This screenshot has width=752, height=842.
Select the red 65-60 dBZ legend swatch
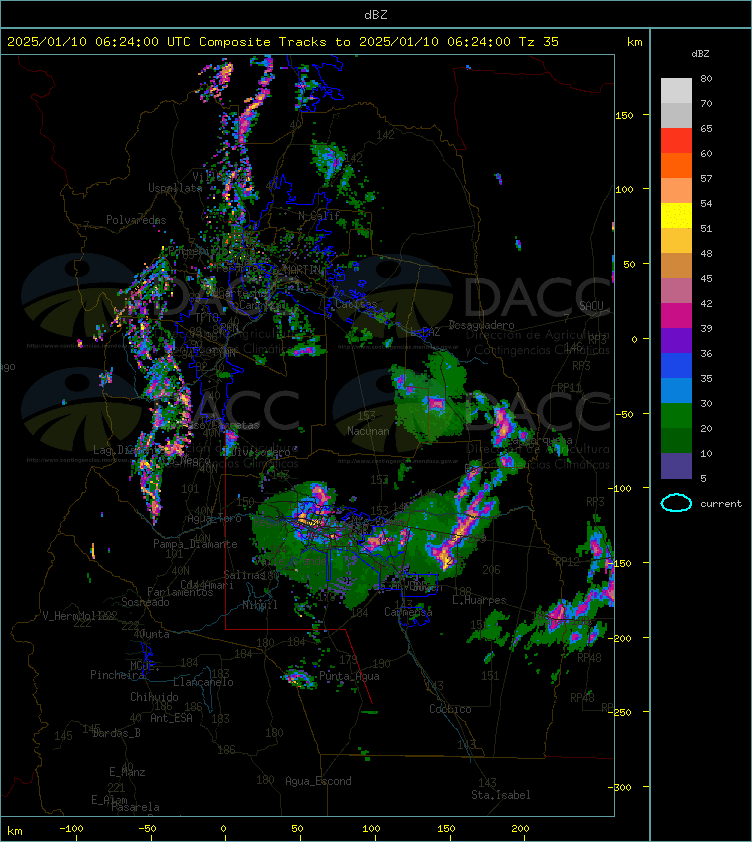(x=676, y=141)
